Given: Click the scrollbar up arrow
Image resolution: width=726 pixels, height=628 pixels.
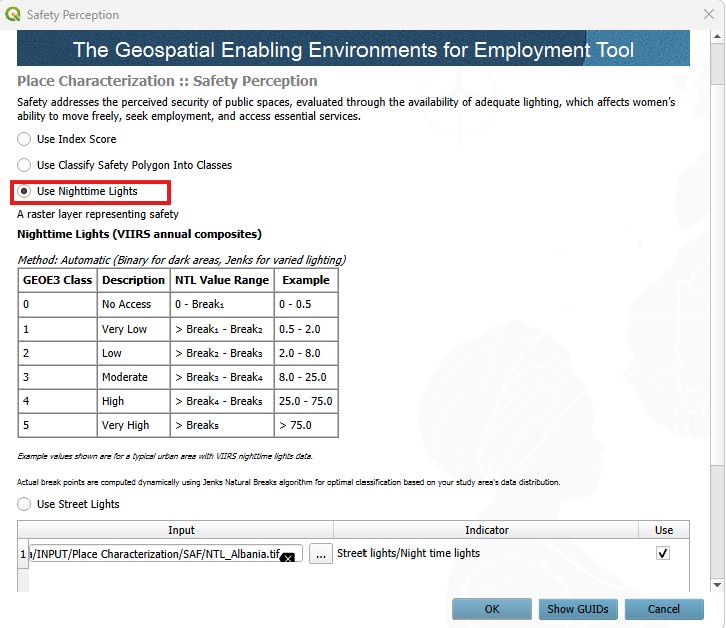Looking at the screenshot, I should click(717, 36).
